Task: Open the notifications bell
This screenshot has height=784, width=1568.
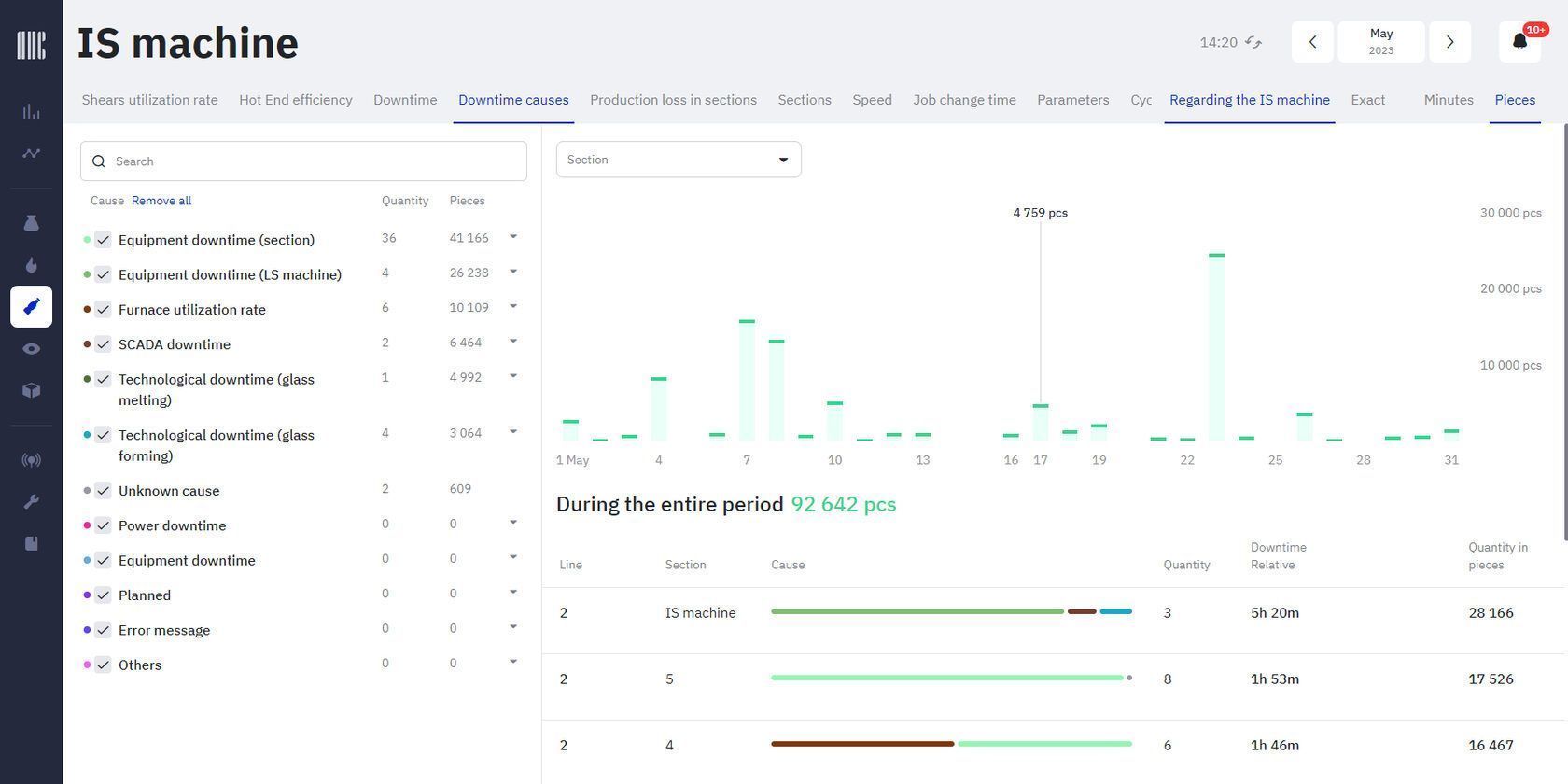Action: [1519, 42]
